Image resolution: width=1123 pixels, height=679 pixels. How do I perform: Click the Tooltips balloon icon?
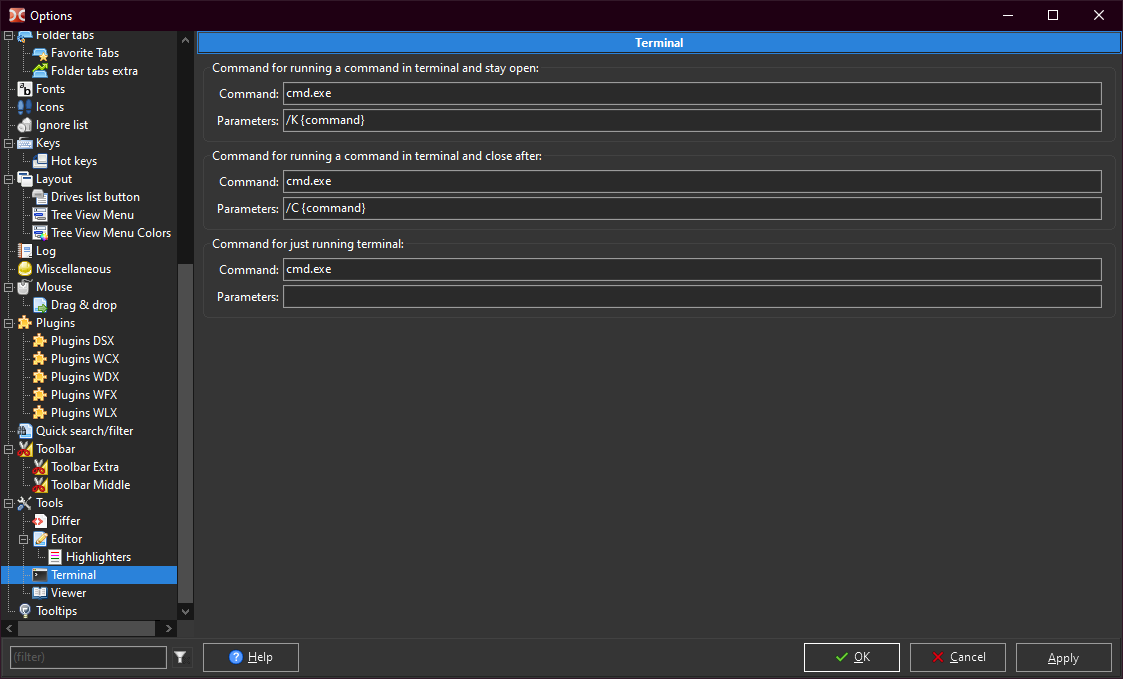(x=25, y=611)
